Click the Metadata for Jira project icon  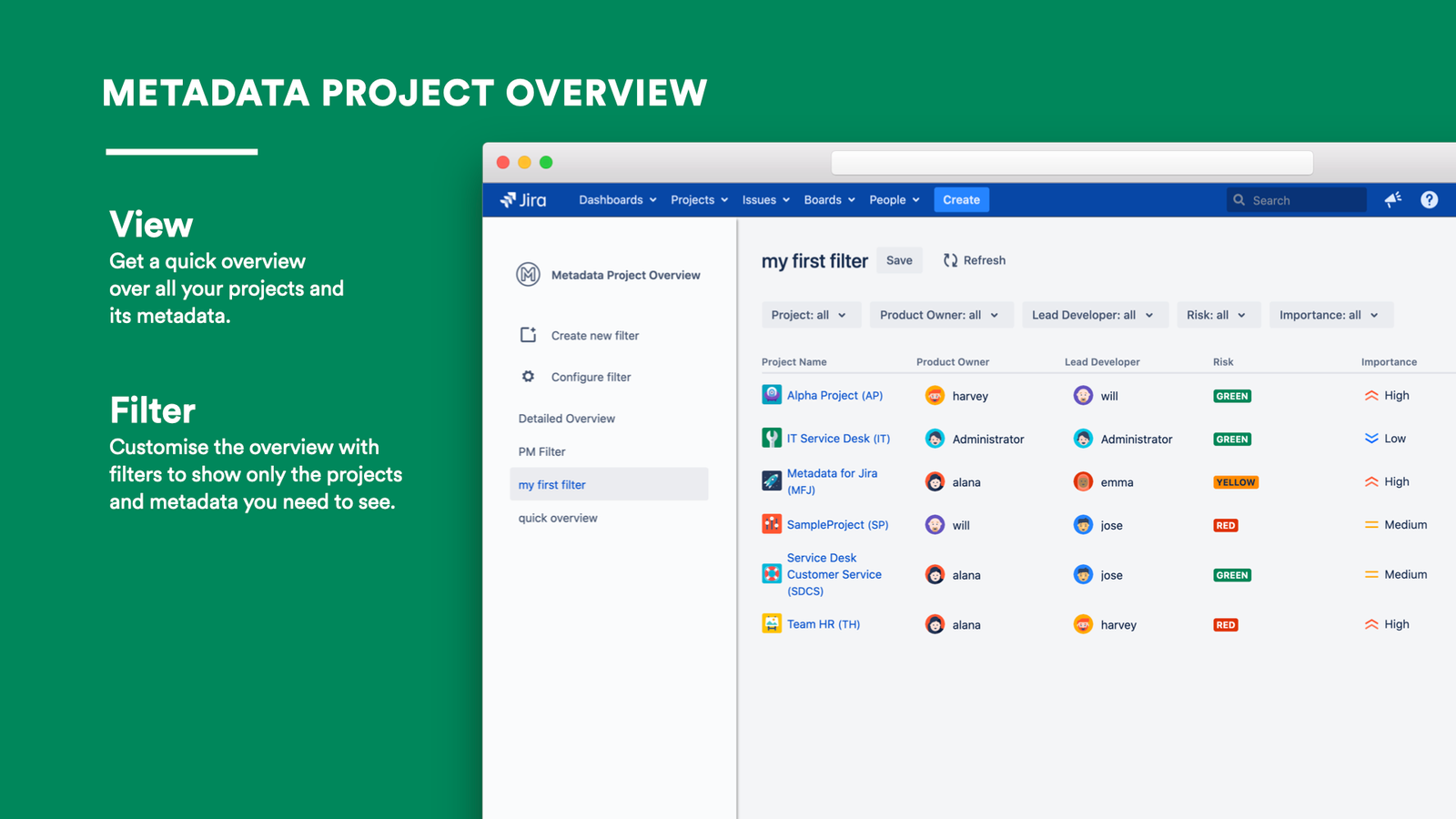(772, 480)
